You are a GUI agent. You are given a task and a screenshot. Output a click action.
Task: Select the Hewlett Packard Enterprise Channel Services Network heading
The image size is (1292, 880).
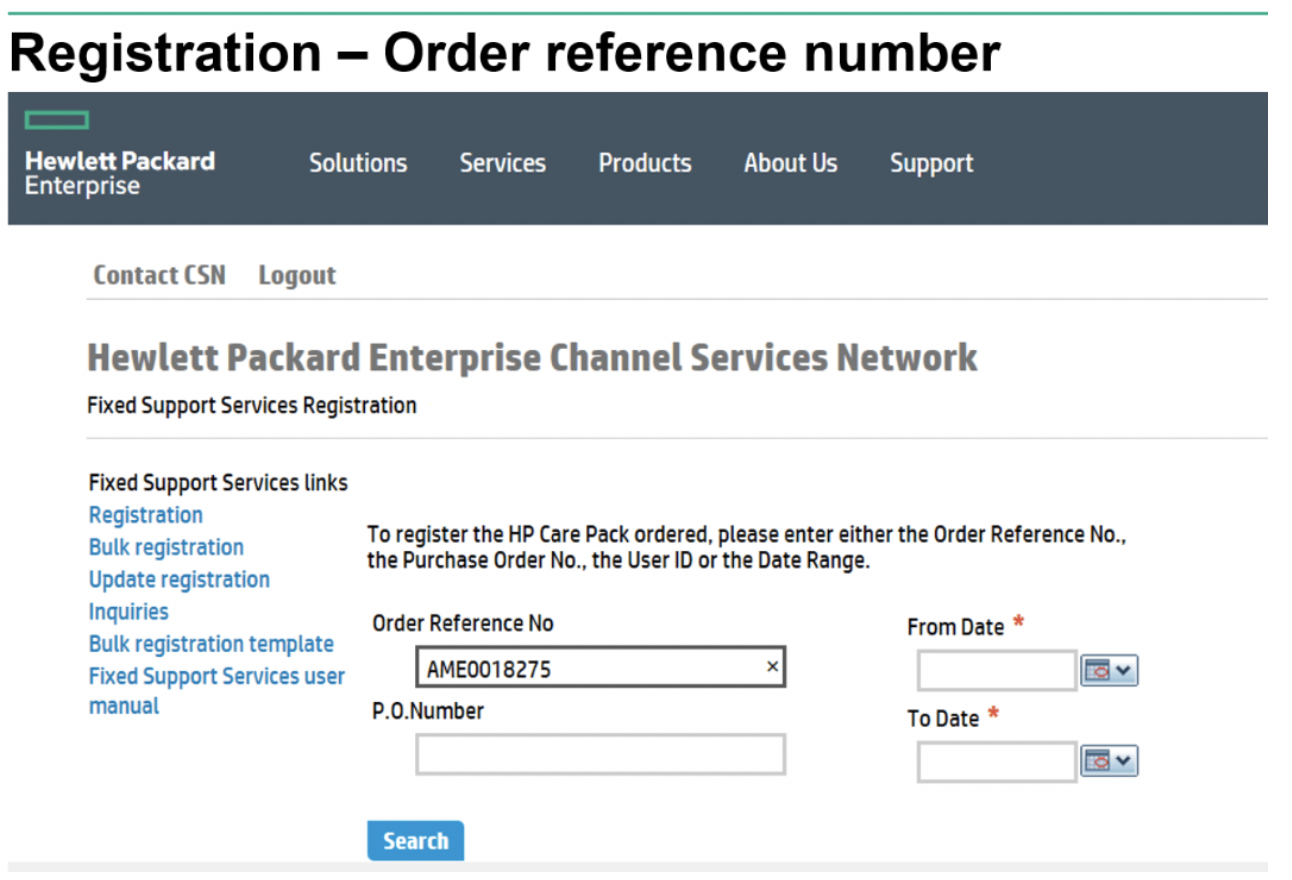533,357
